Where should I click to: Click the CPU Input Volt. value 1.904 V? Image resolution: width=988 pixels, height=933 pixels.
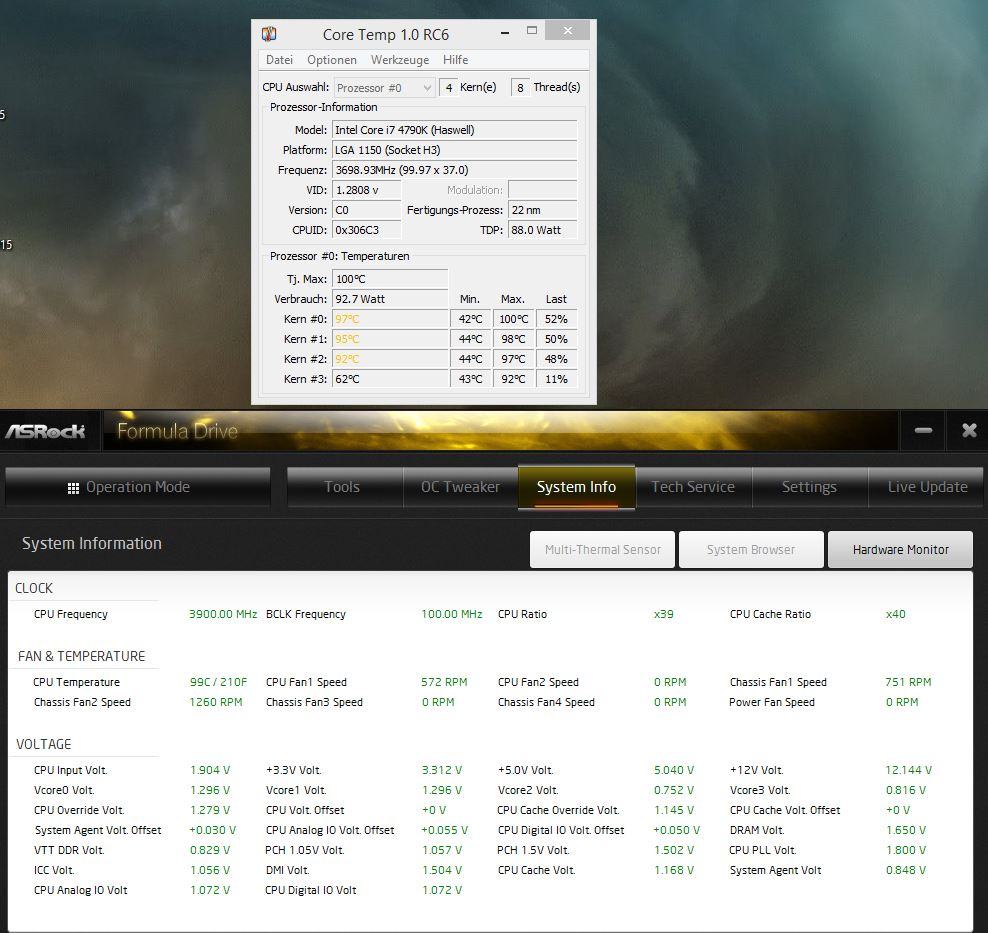[210, 770]
